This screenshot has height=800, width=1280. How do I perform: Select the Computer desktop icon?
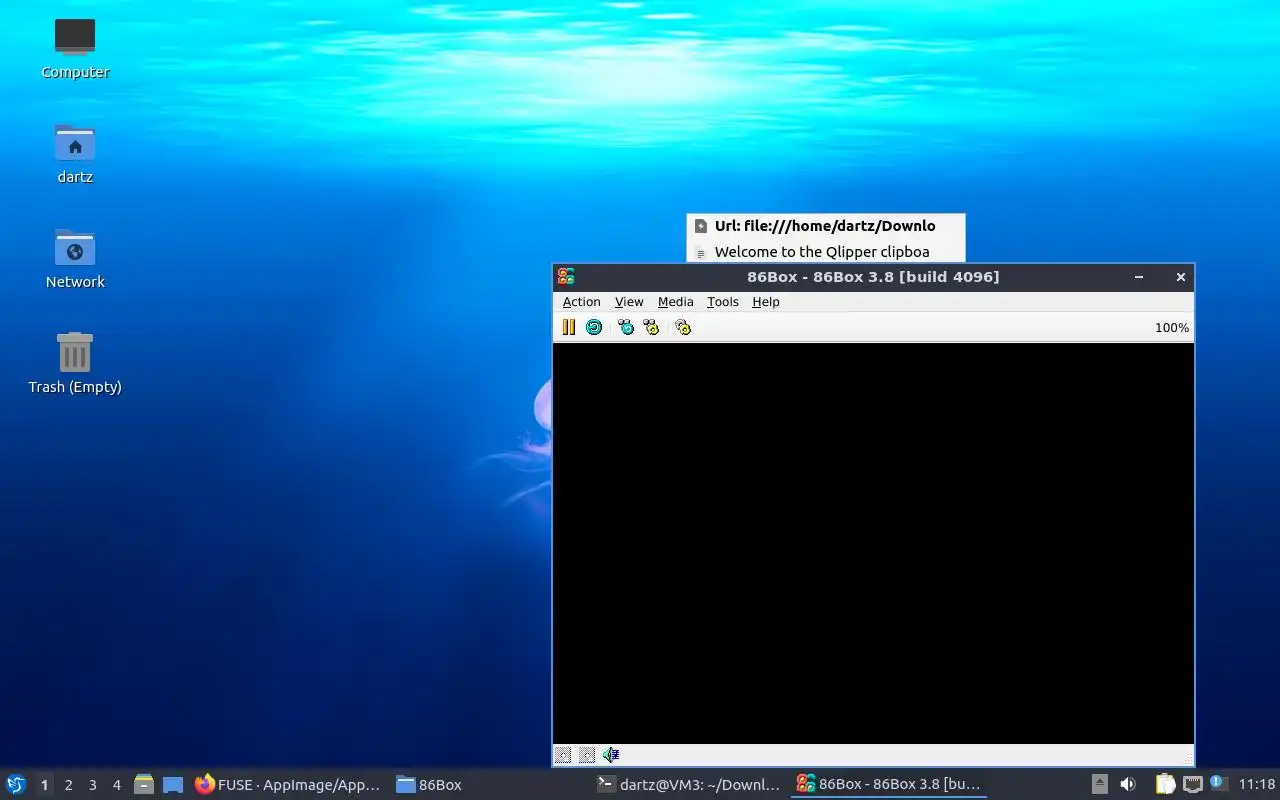(x=75, y=49)
